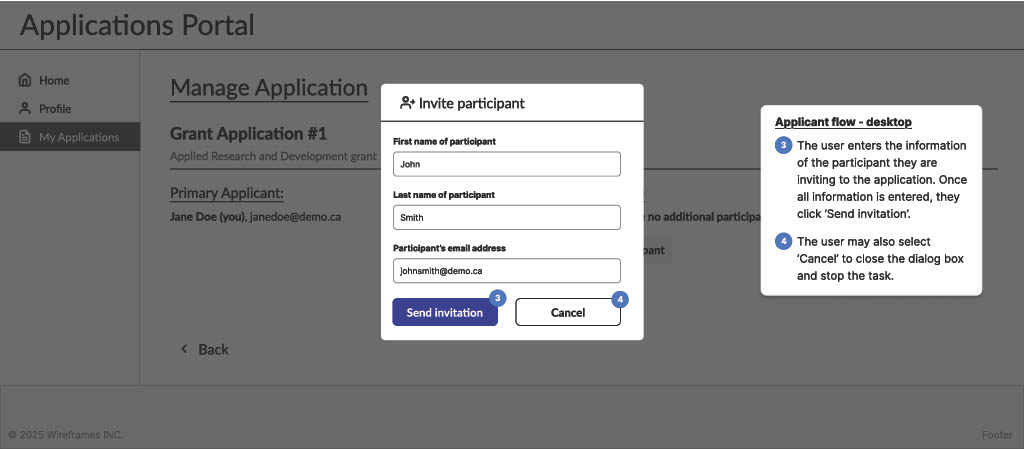This screenshot has width=1024, height=449.
Task: Click the Back chevron arrow icon
Action: (x=184, y=349)
